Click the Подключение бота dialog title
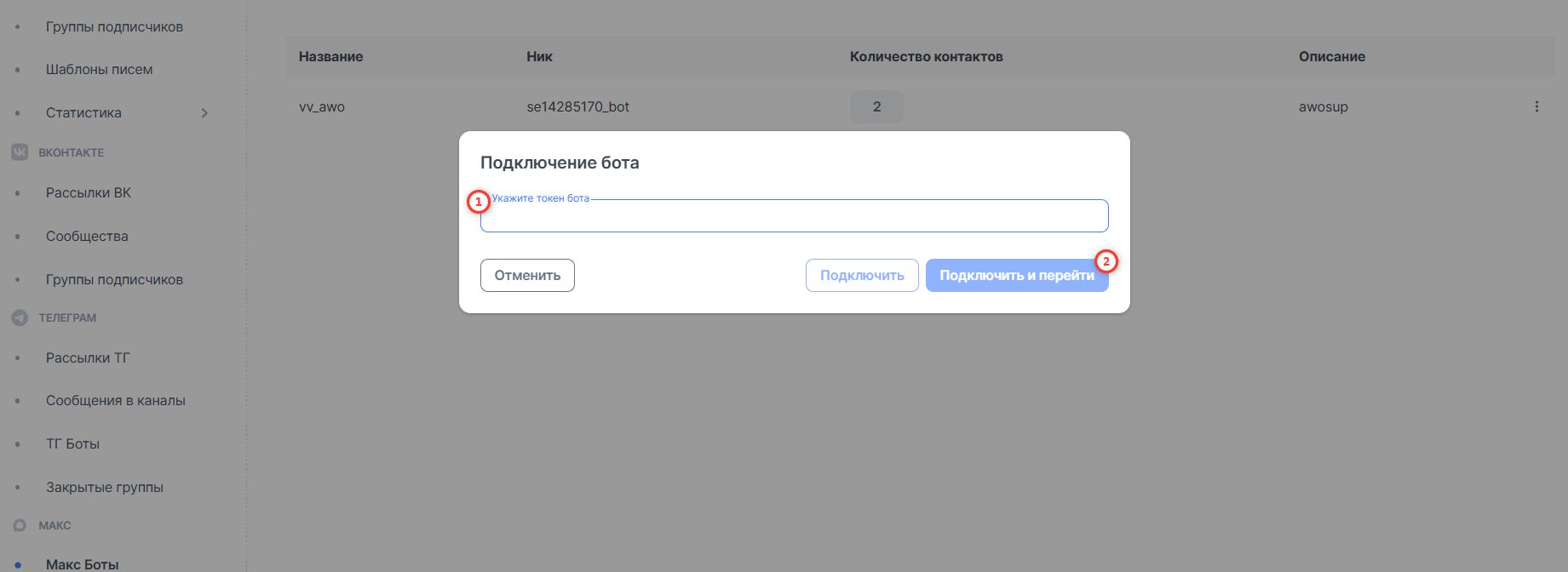 [560, 163]
